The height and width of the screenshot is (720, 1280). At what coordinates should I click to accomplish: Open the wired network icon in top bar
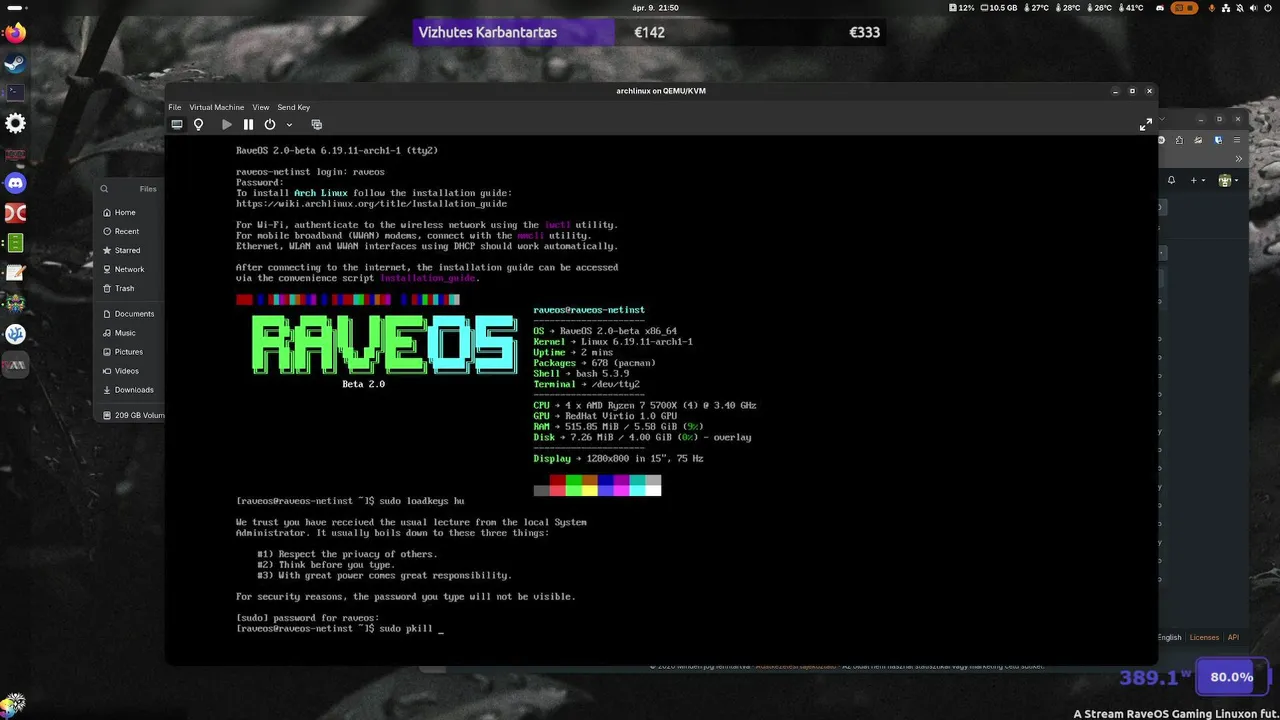1226,8
